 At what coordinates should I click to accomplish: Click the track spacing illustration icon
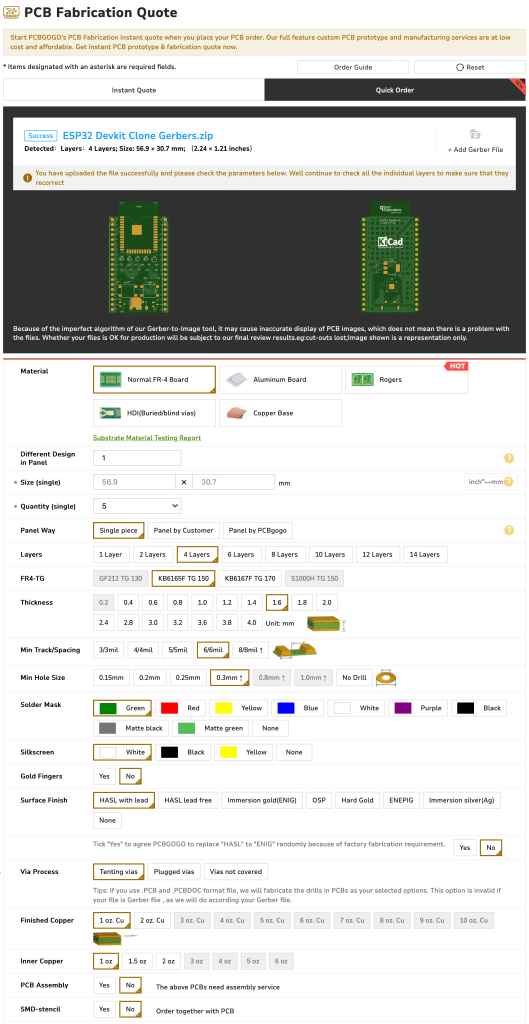point(294,650)
